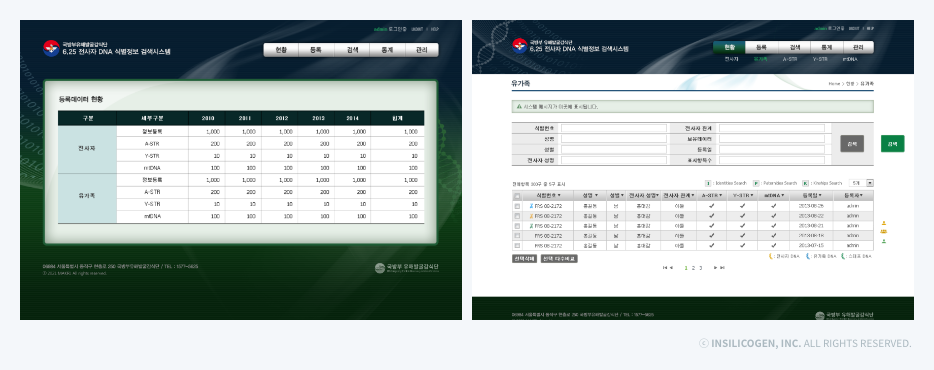Click the warning triangle icon in the system message bar
This screenshot has width=934, height=370.
[519, 107]
